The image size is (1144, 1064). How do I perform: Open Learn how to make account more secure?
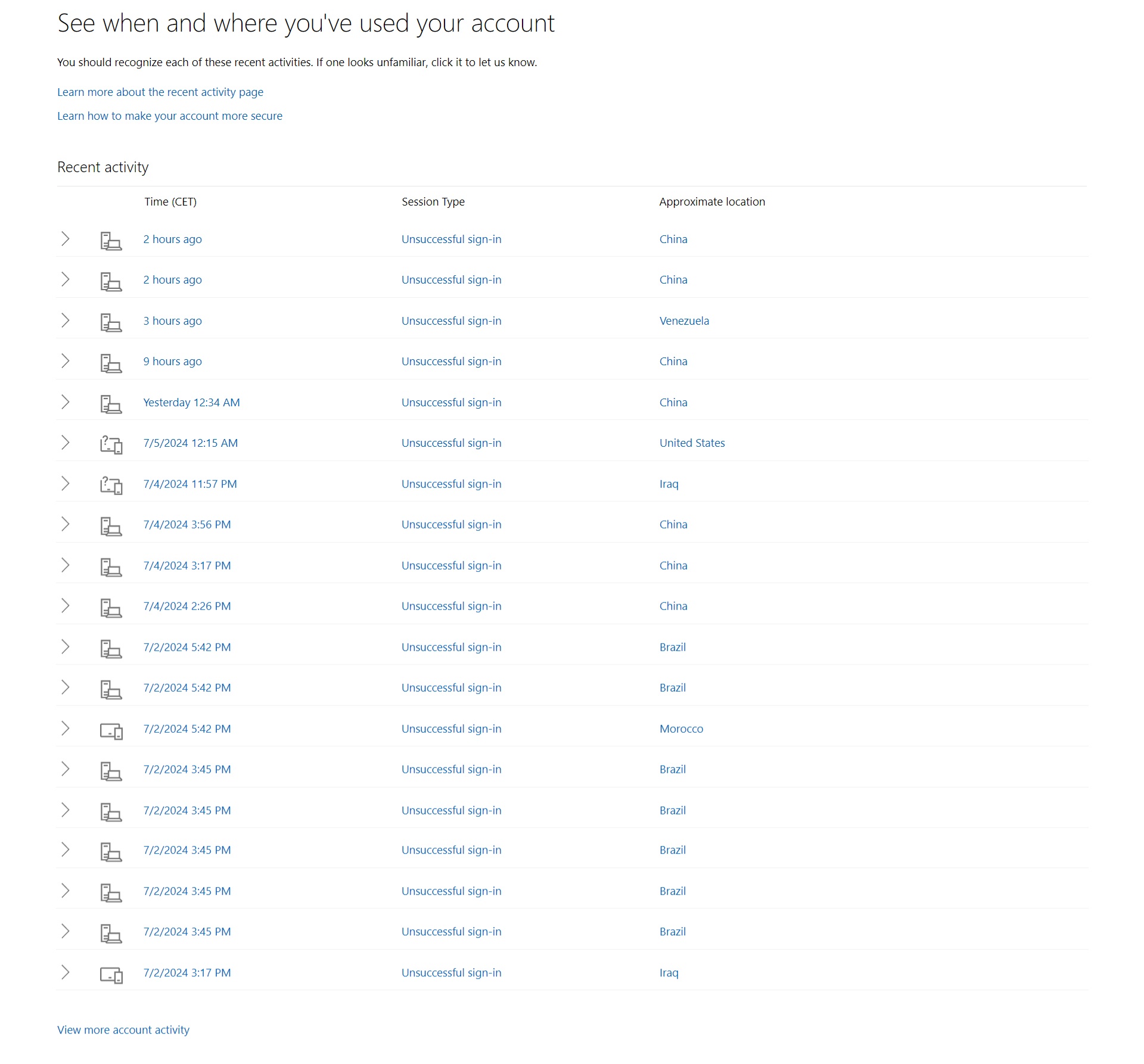[x=170, y=116]
